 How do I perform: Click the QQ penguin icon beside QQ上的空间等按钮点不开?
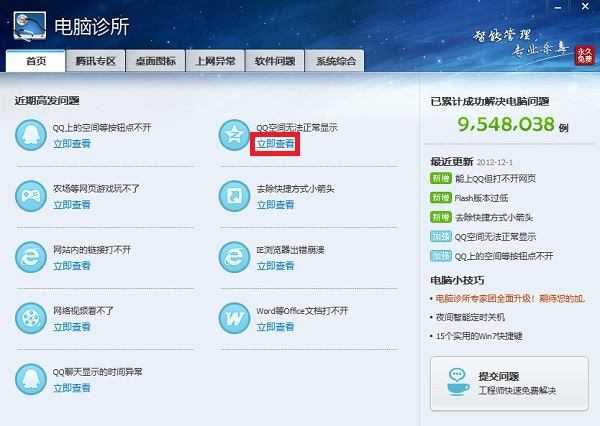coord(31,135)
